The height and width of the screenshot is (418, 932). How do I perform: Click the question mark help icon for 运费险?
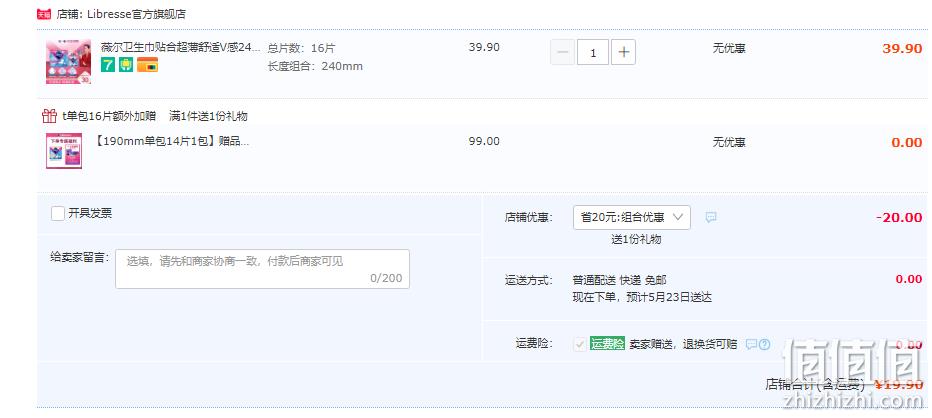(x=764, y=344)
